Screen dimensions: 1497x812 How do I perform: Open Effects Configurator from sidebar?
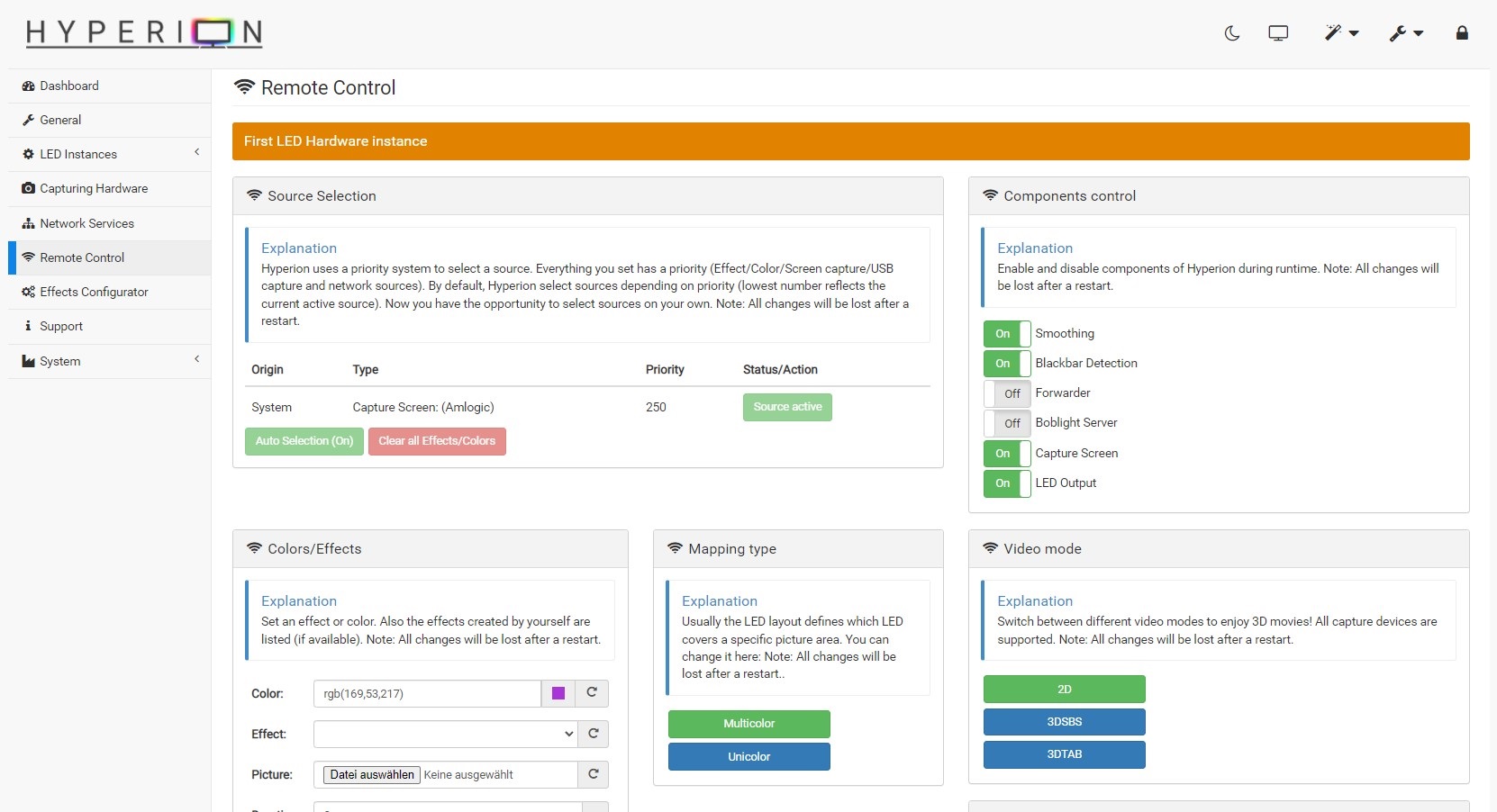94,292
